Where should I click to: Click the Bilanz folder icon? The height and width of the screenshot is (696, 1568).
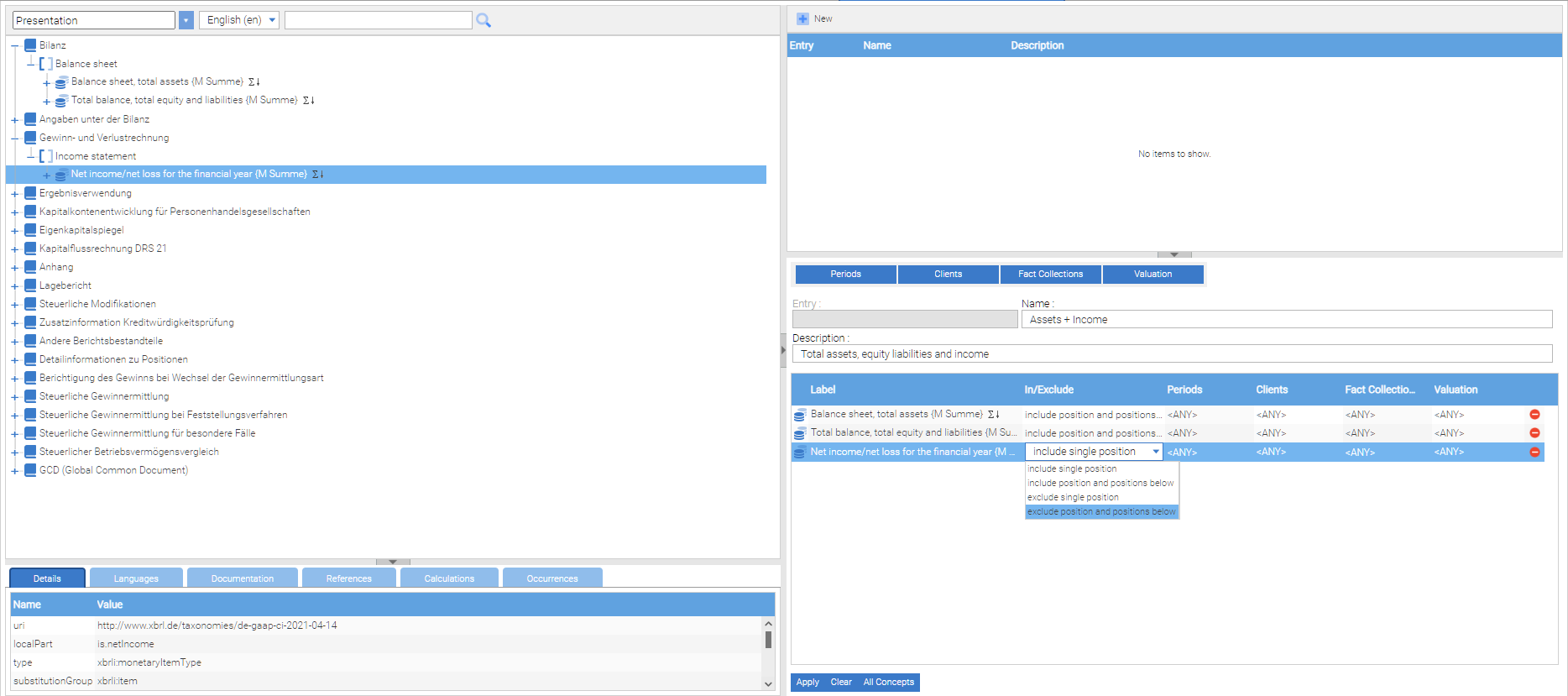[x=31, y=45]
